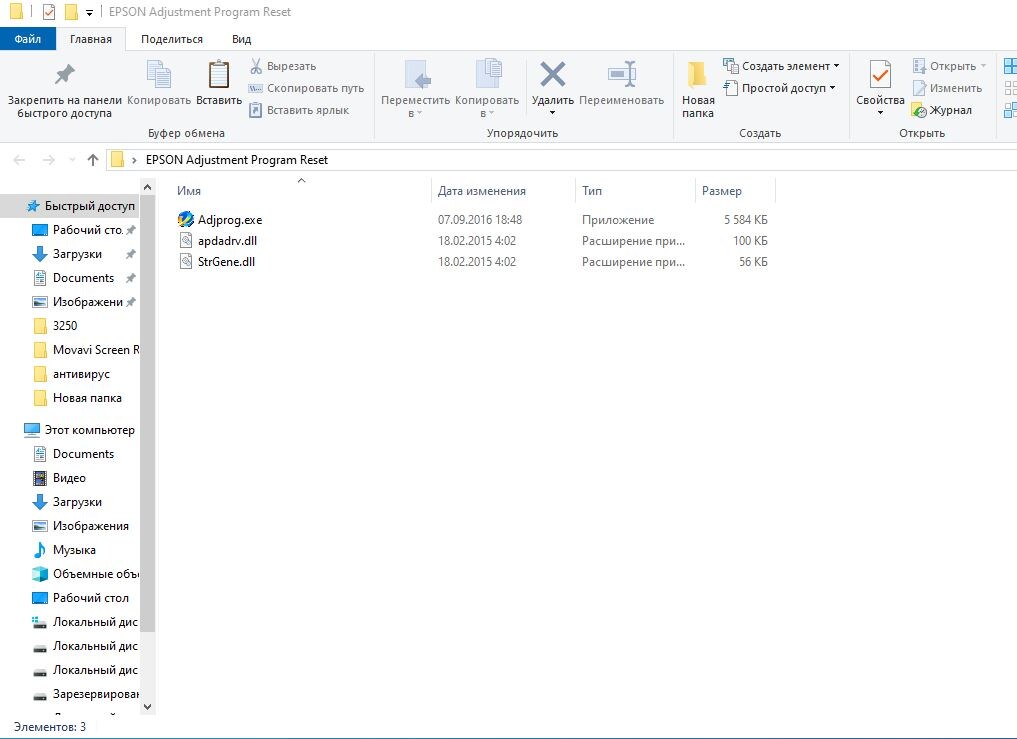This screenshot has height=739, width=1017.
Task: Click the Переименовать icon
Action: [621, 74]
